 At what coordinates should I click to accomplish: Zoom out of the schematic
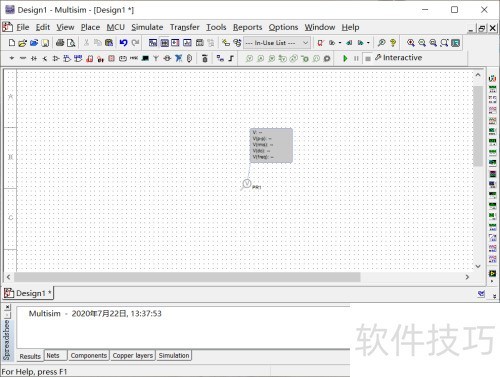coord(422,43)
